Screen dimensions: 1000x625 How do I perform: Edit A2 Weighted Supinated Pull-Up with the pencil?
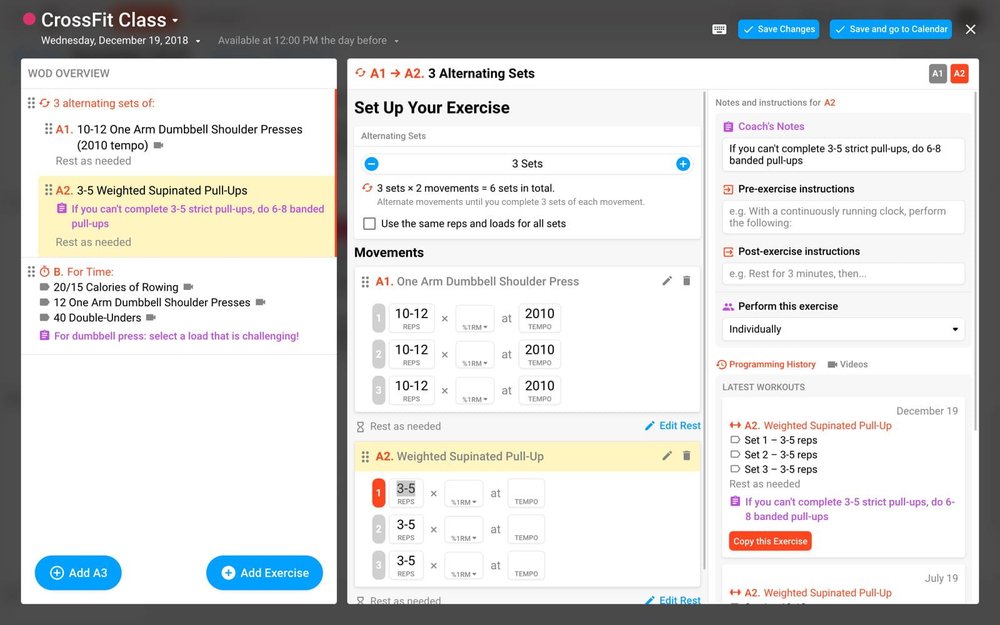[667, 455]
